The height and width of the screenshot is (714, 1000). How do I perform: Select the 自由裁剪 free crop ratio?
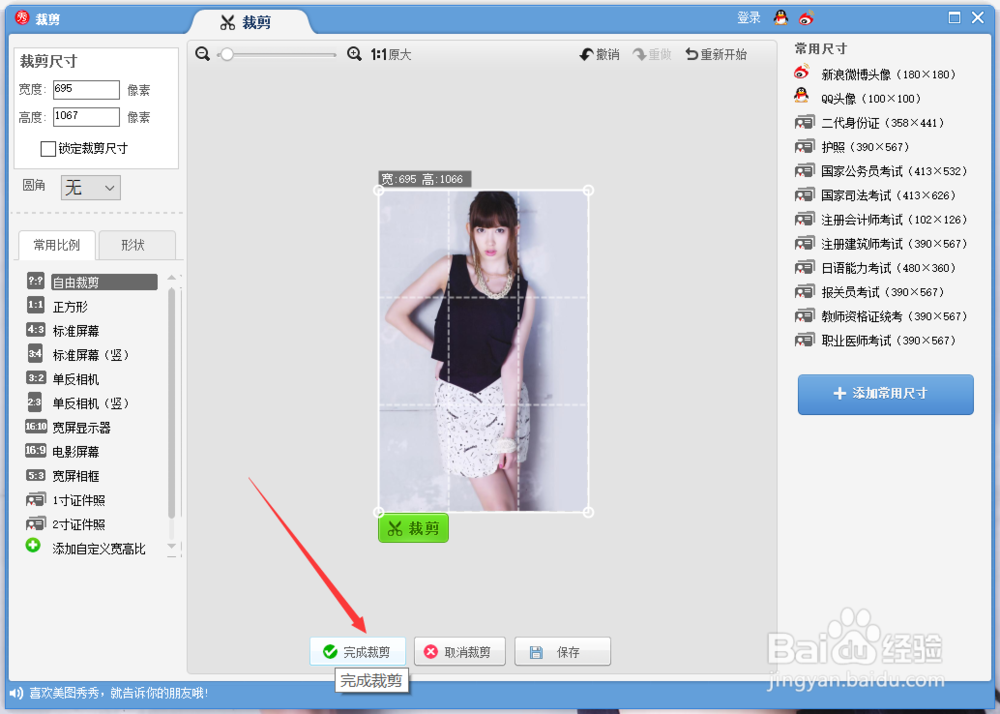pyautogui.click(x=92, y=282)
